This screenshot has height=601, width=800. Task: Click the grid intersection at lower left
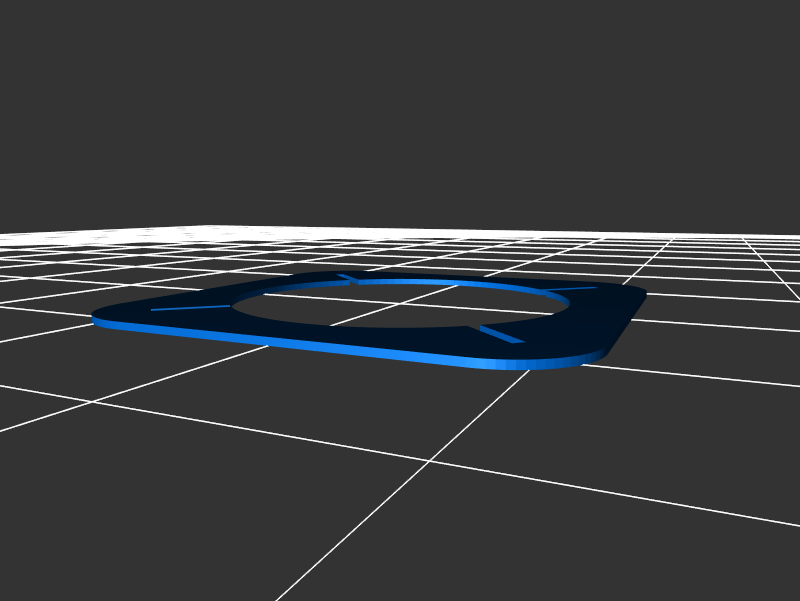[93, 402]
